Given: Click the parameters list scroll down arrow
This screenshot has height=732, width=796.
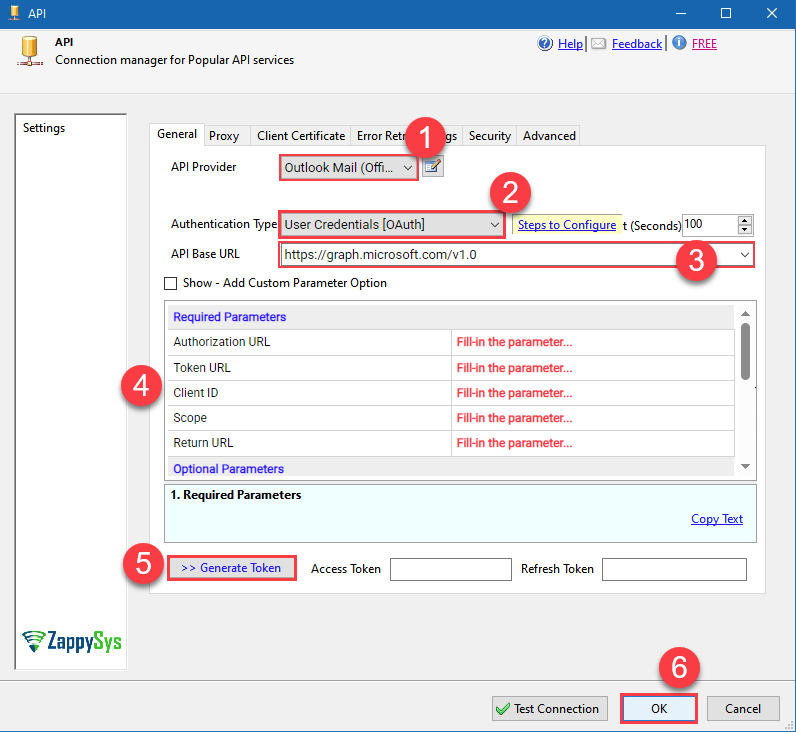Looking at the screenshot, I should click(x=745, y=466).
